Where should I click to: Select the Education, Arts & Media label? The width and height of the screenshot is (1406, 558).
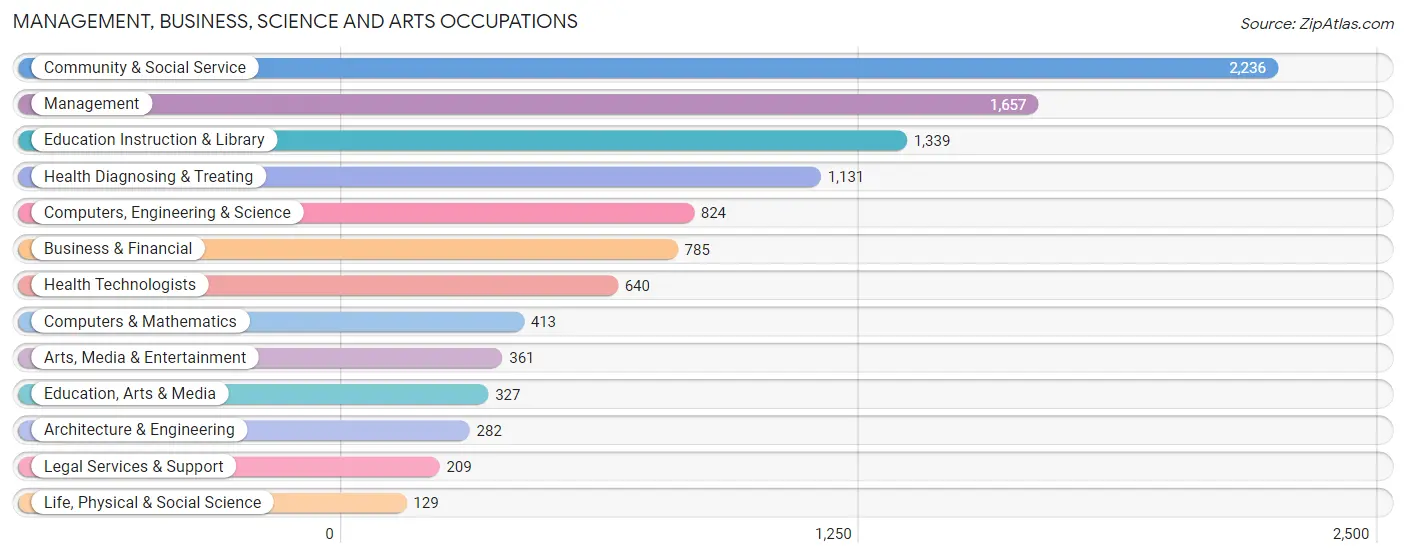pos(130,394)
